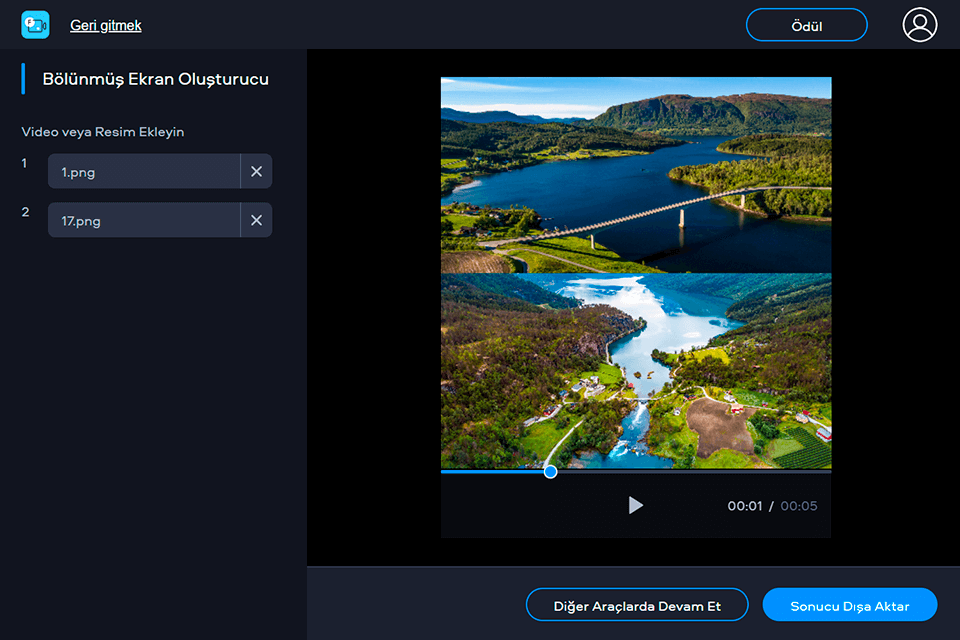Select the top bridge image in preview

(636, 175)
